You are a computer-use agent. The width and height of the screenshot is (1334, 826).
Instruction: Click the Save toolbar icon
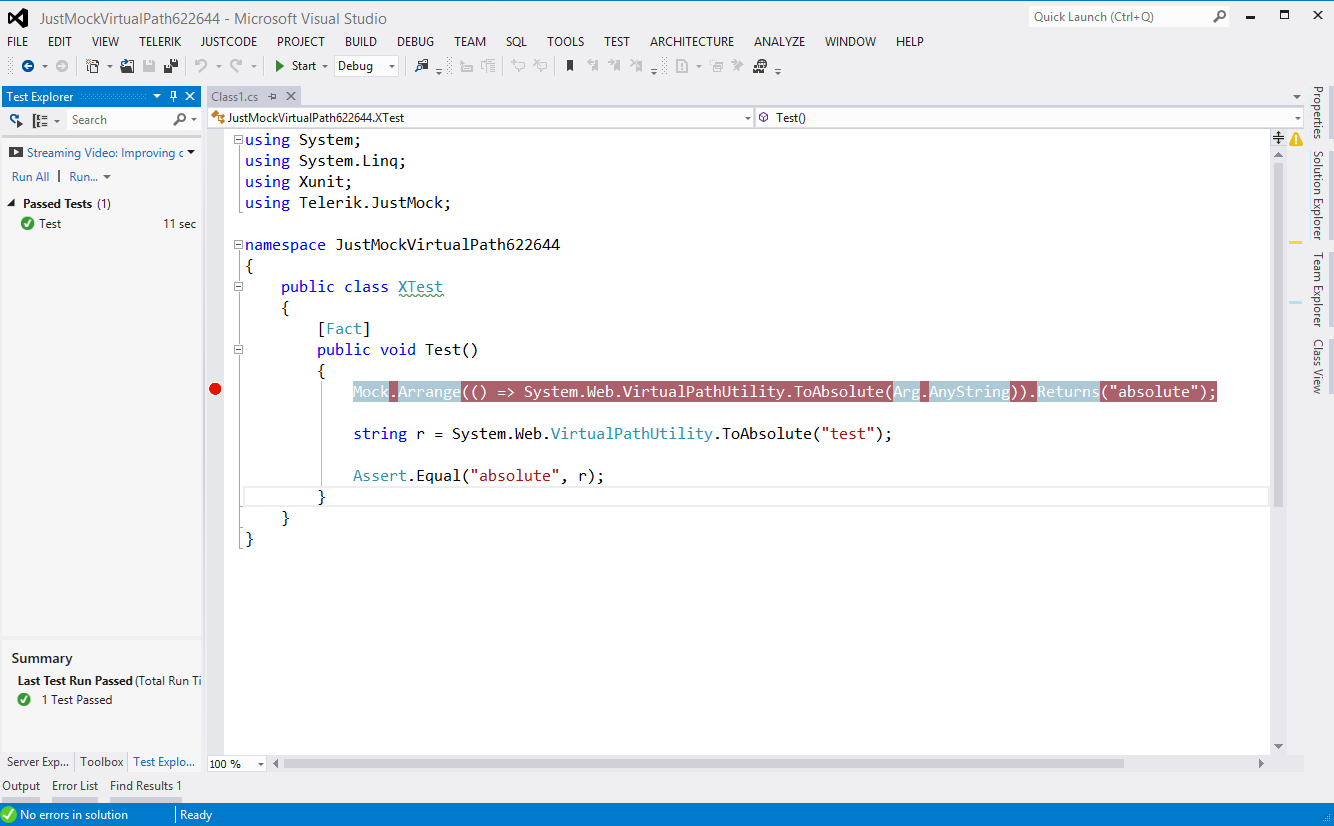pyautogui.click(x=149, y=66)
